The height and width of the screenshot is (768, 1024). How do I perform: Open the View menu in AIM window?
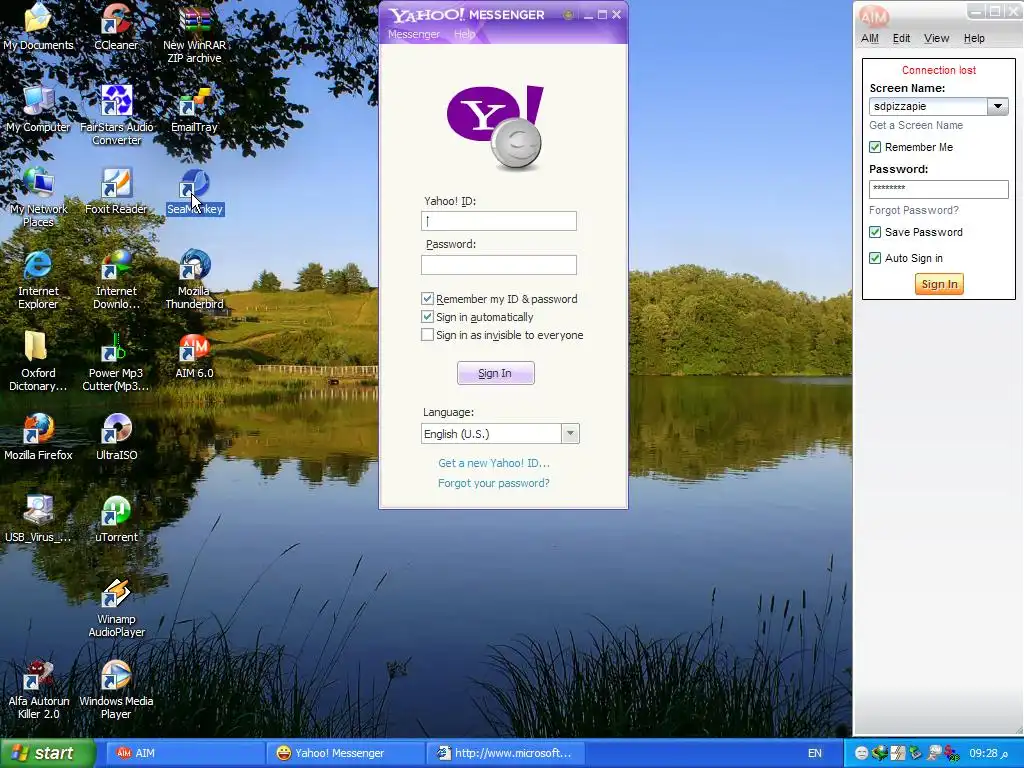pyautogui.click(x=936, y=38)
